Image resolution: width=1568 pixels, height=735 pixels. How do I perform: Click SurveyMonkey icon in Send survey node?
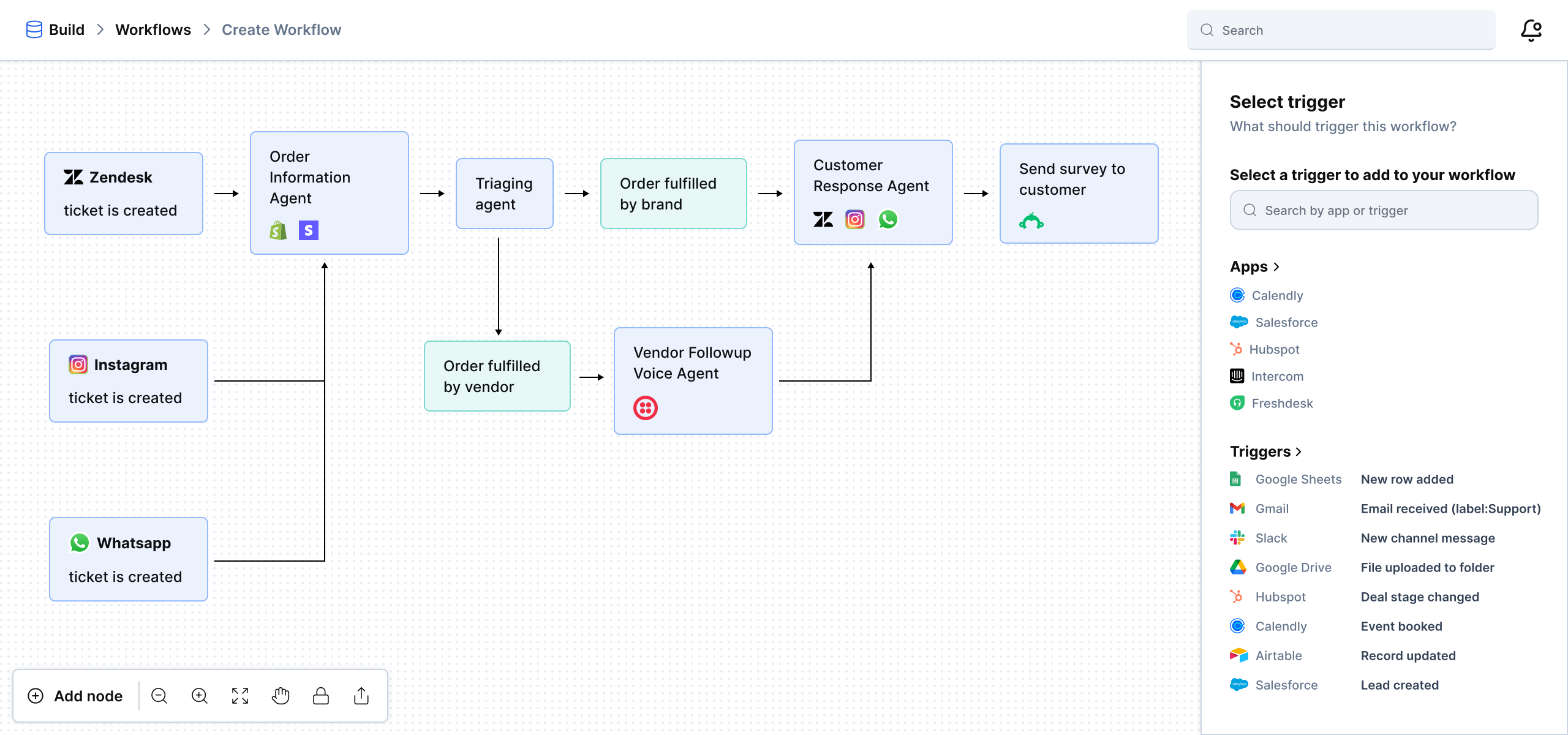pos(1031,221)
